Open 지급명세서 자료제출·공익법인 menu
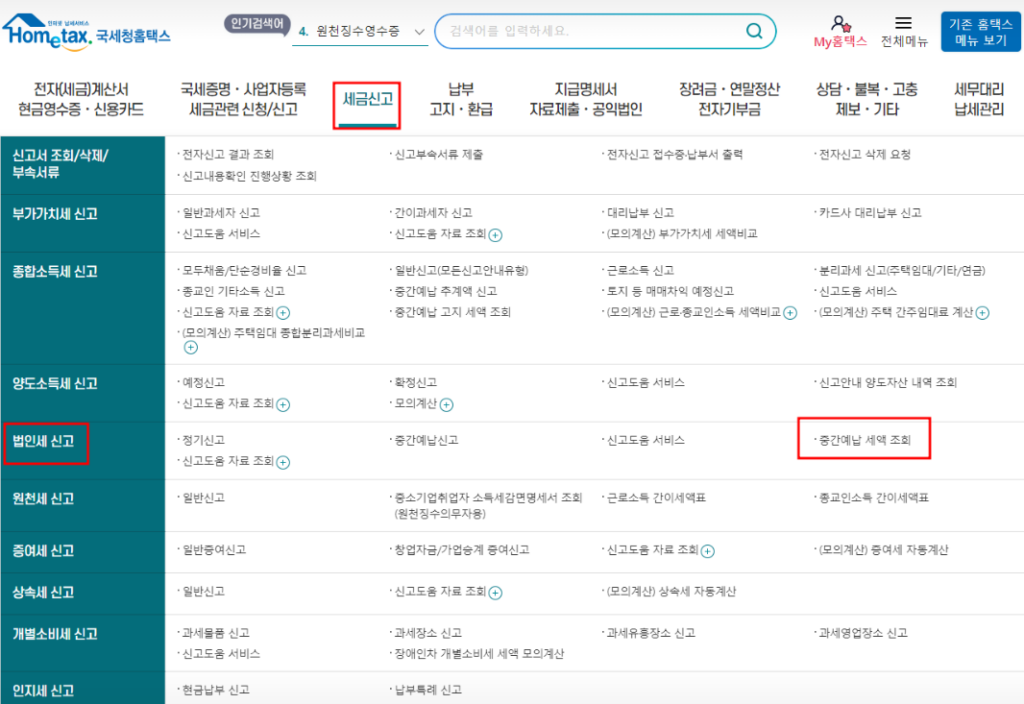The width and height of the screenshot is (1024, 704). pyautogui.click(x=586, y=99)
